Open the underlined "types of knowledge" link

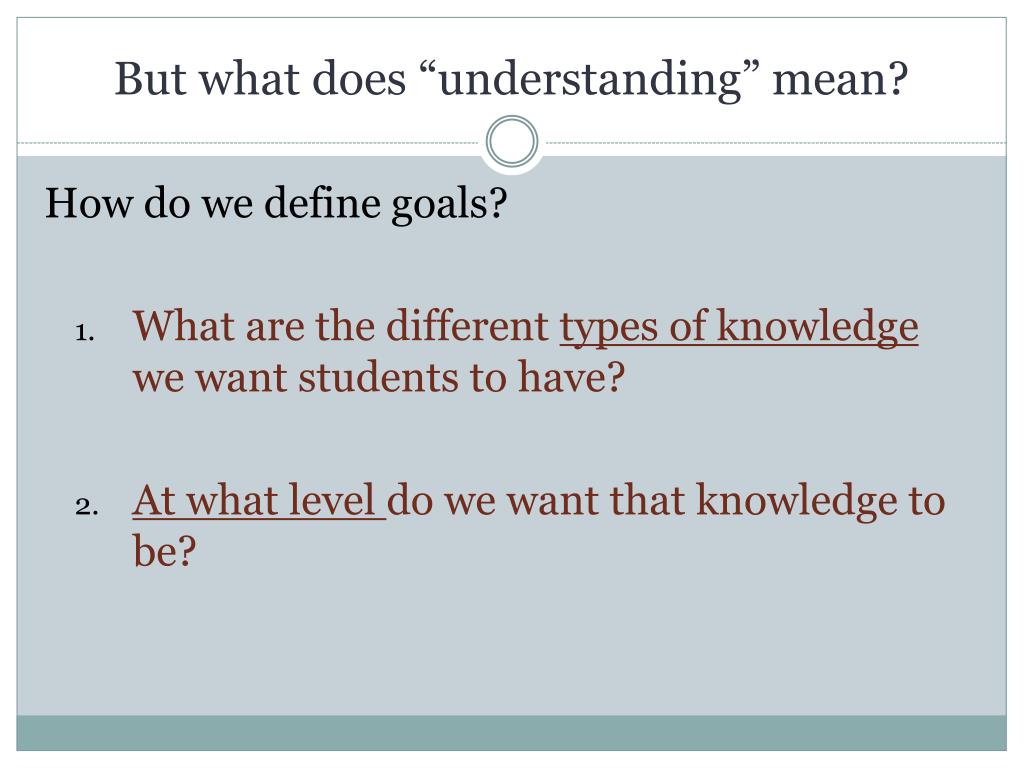point(739,327)
